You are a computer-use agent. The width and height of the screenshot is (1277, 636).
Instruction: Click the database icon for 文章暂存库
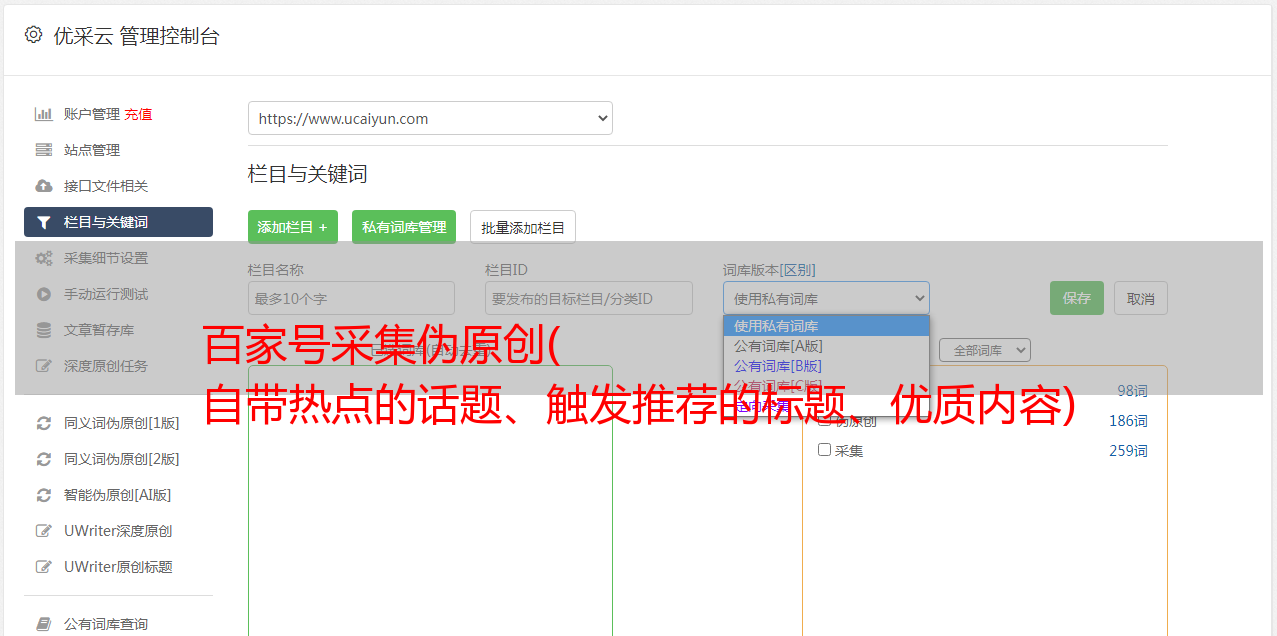coord(43,330)
